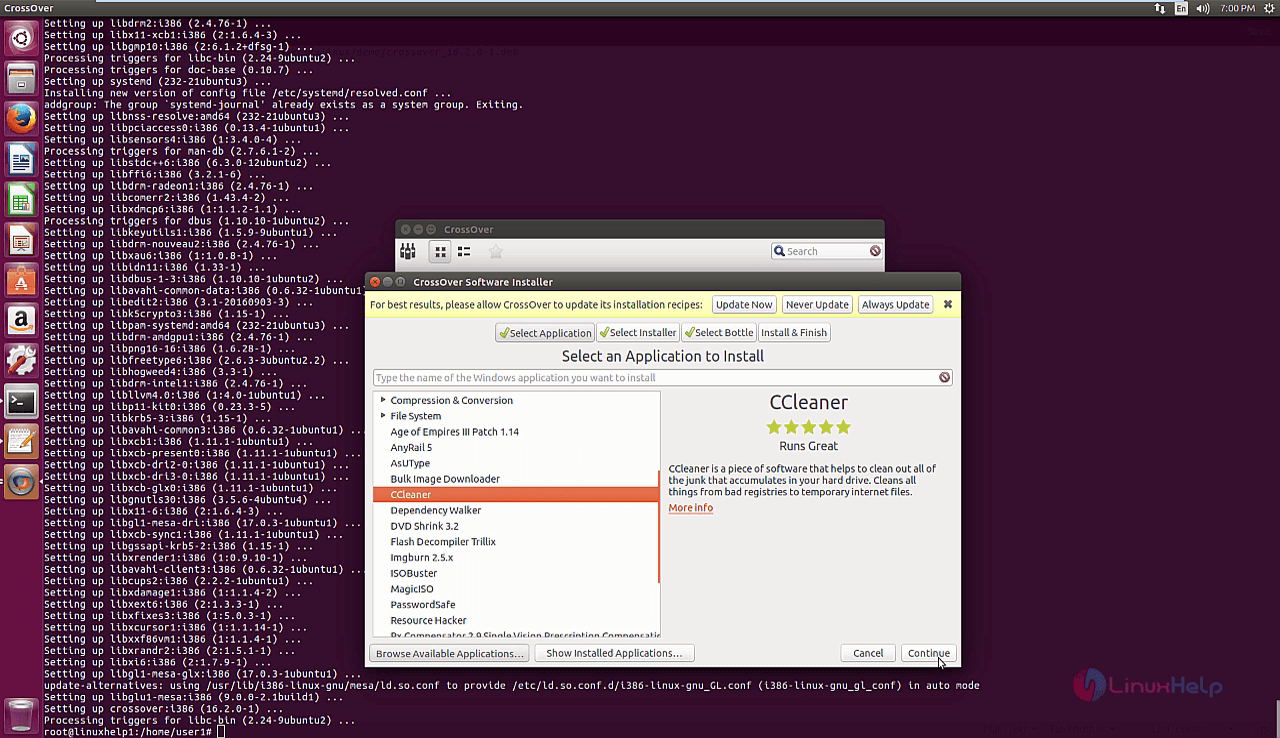Go to the Install & Finish step
Screen dimensions: 1280x738
[794, 333]
